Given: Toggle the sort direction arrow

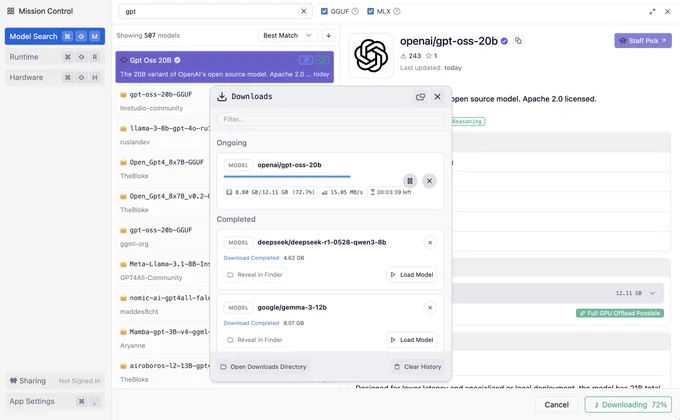Looking at the screenshot, I should pos(328,35).
